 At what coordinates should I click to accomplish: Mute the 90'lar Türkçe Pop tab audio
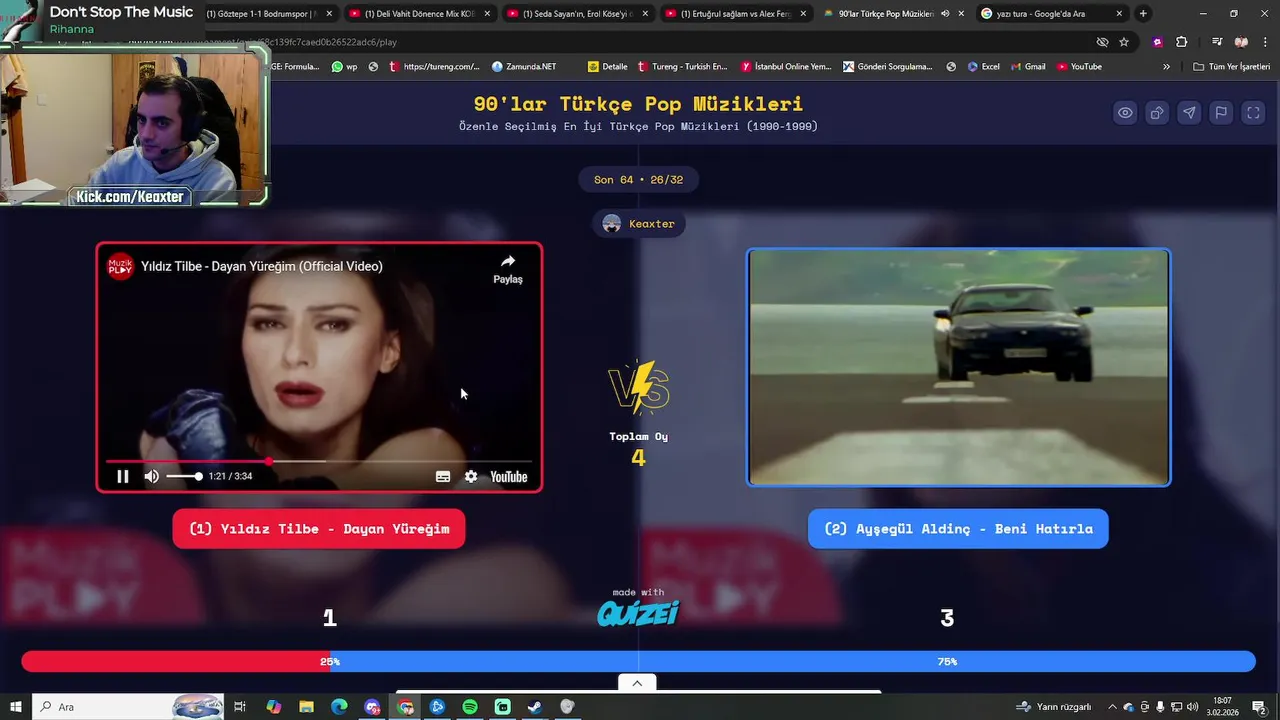click(x=945, y=14)
